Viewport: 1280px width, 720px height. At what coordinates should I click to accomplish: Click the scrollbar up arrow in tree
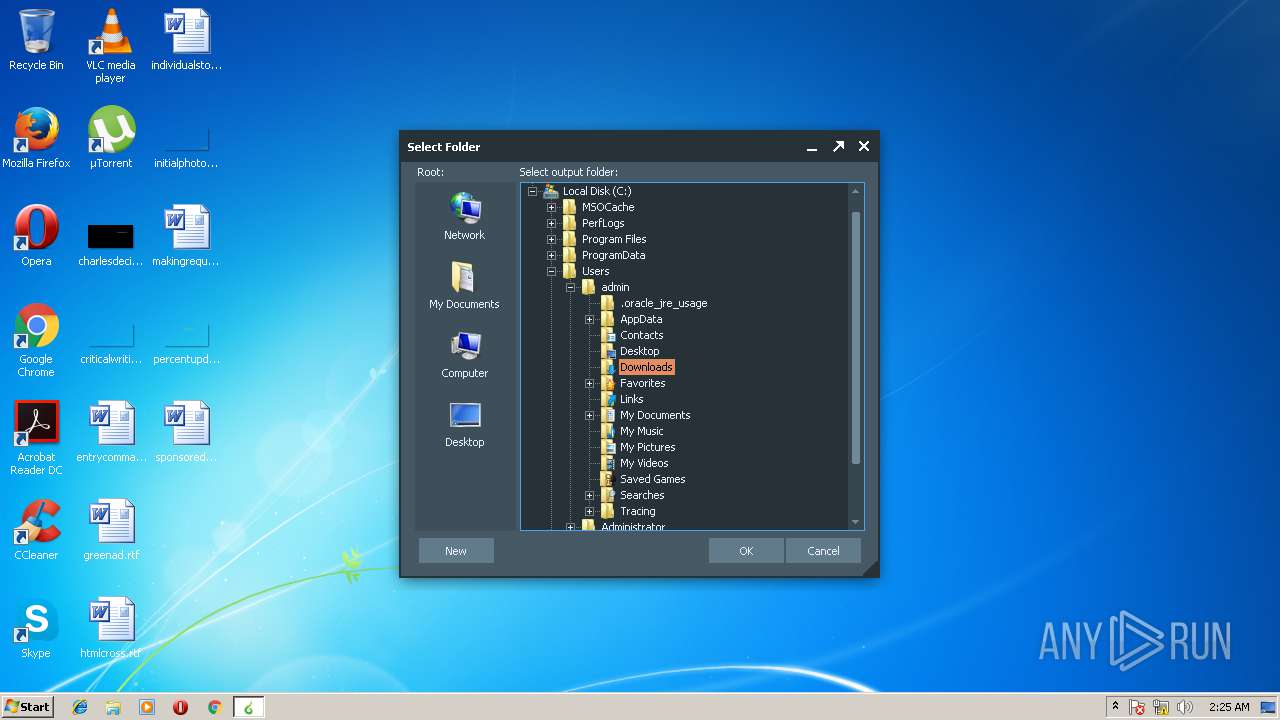pos(855,191)
